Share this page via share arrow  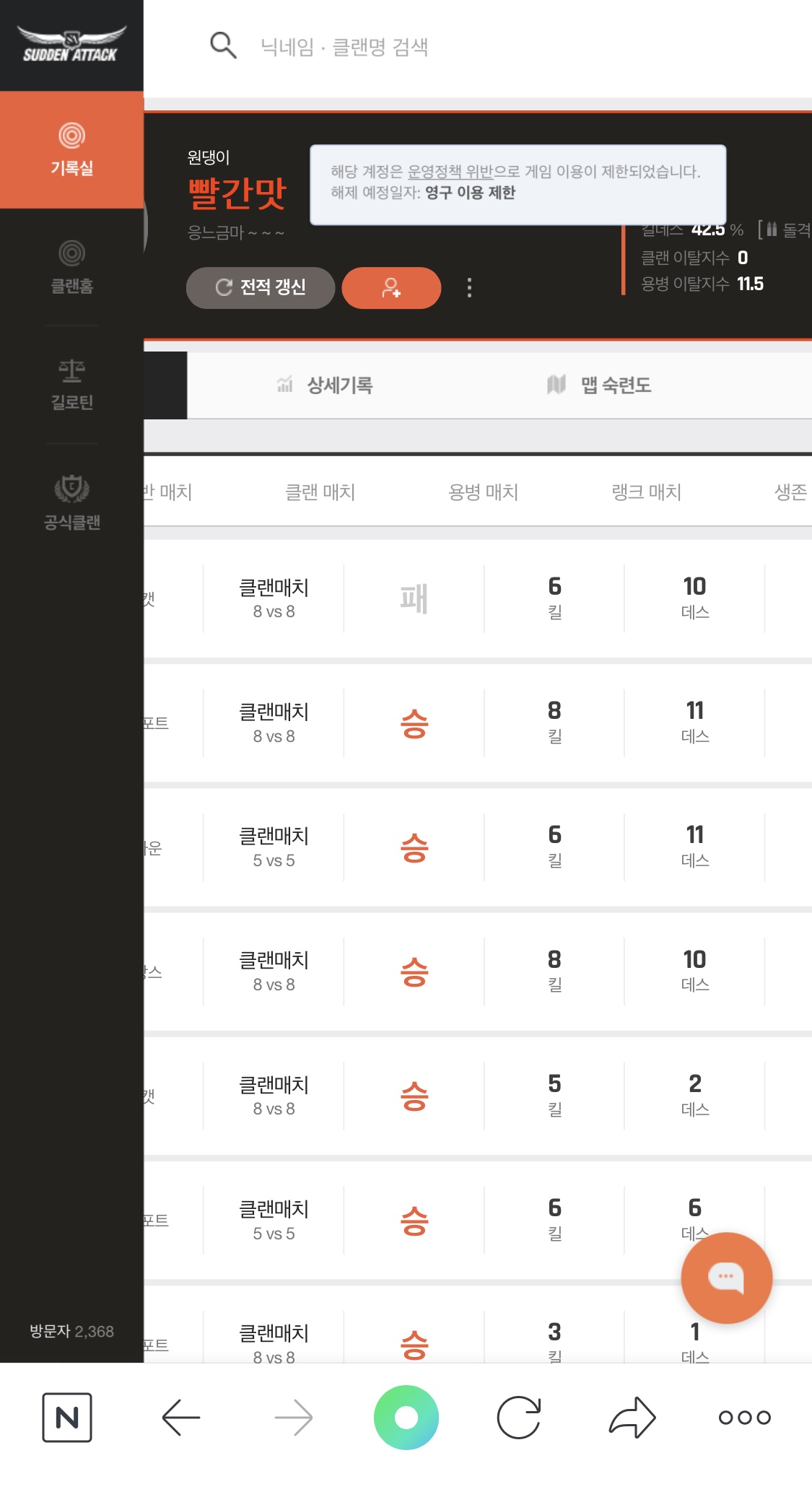click(x=632, y=1418)
